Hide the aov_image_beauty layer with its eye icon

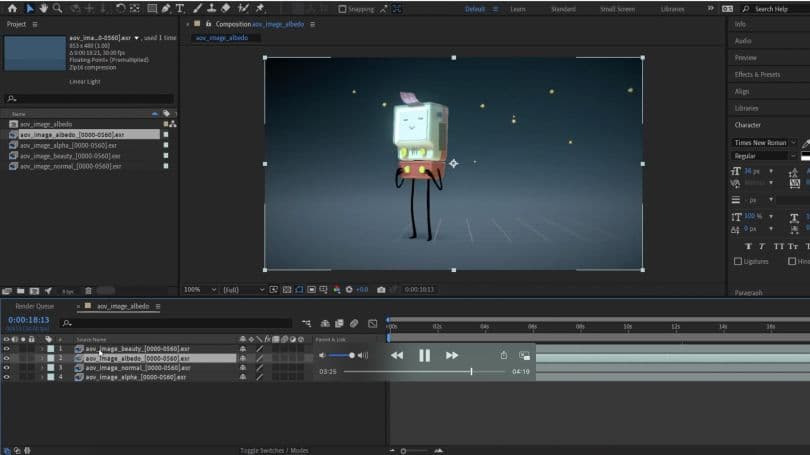[7, 348]
